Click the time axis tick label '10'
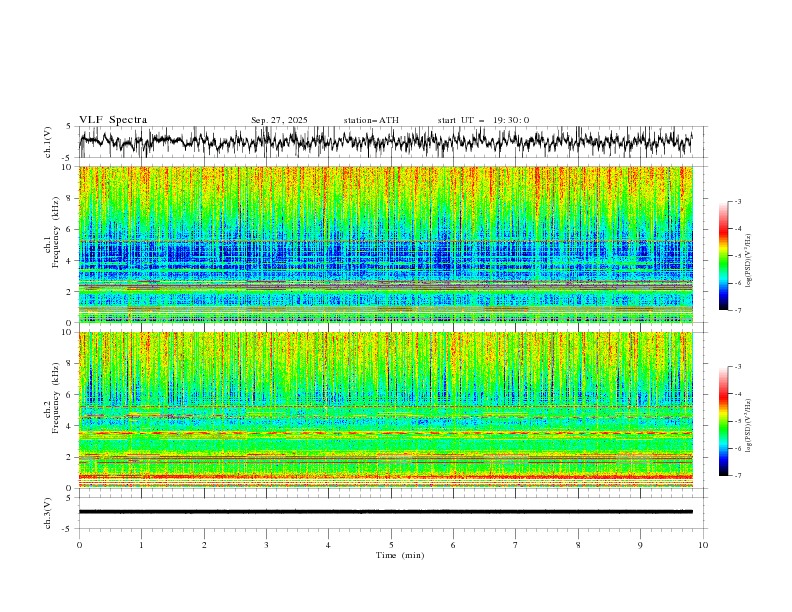792x612 pixels. point(703,545)
